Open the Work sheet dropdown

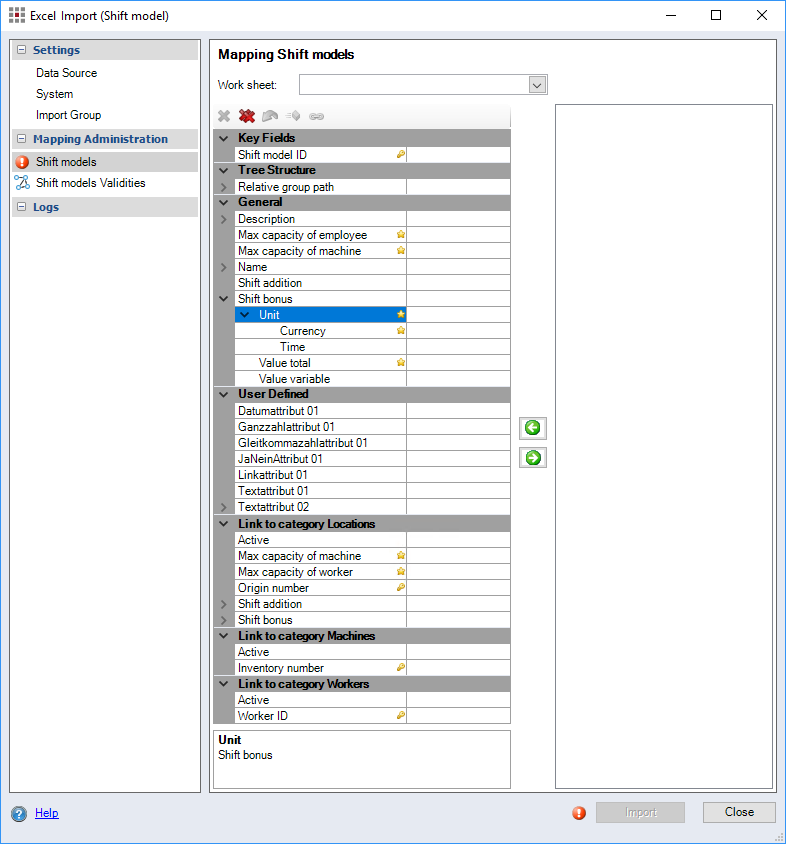click(537, 85)
